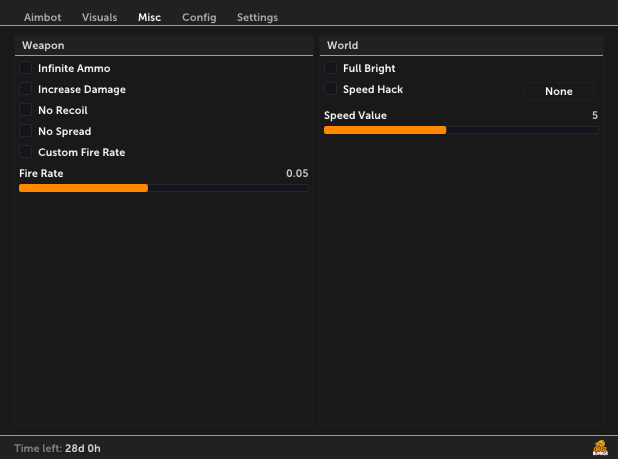Turn on the No Spread checkbox
The height and width of the screenshot is (459, 618).
click(26, 130)
